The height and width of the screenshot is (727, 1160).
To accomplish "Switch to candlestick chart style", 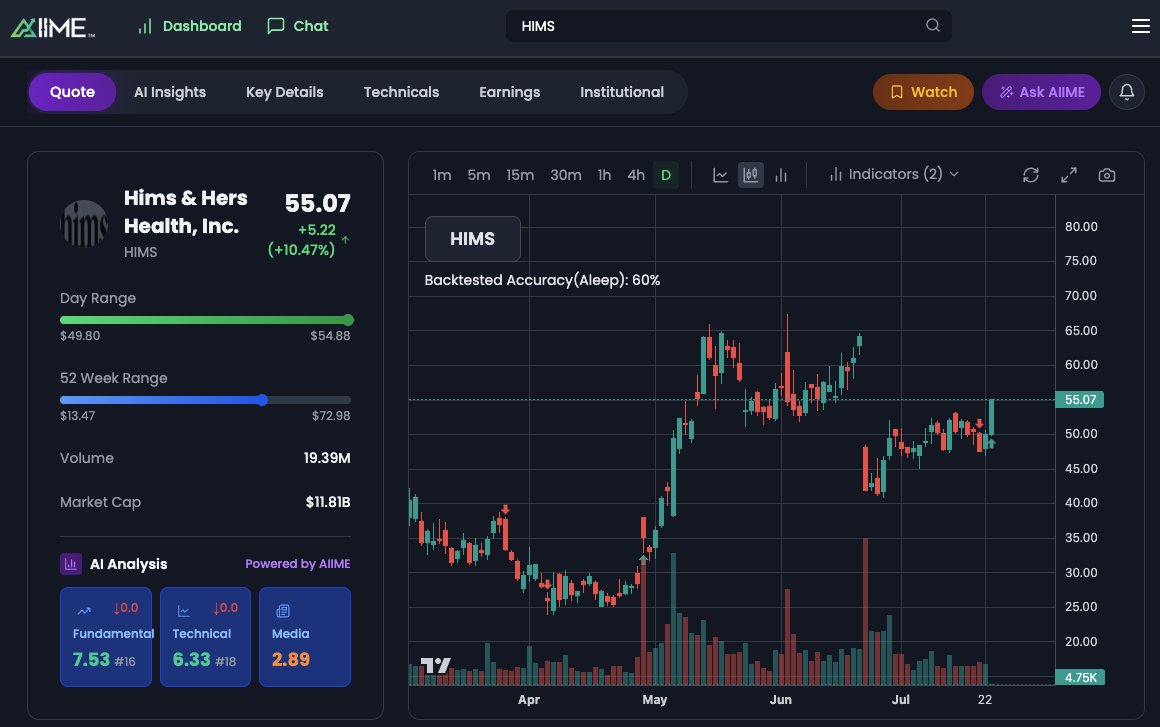I will pyautogui.click(x=751, y=175).
